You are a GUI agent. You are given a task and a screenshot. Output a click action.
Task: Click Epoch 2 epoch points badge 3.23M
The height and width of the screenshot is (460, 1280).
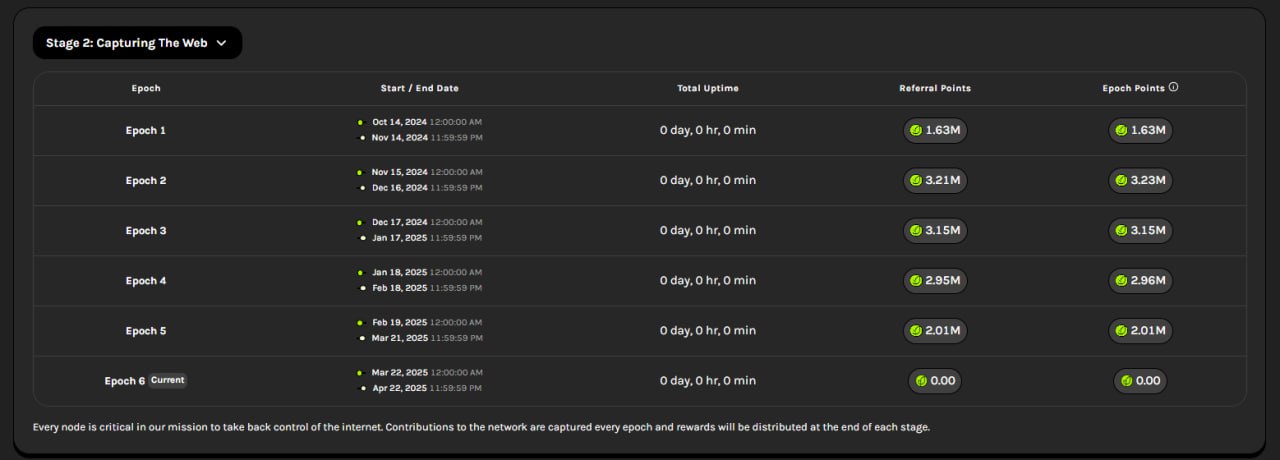pos(1140,180)
